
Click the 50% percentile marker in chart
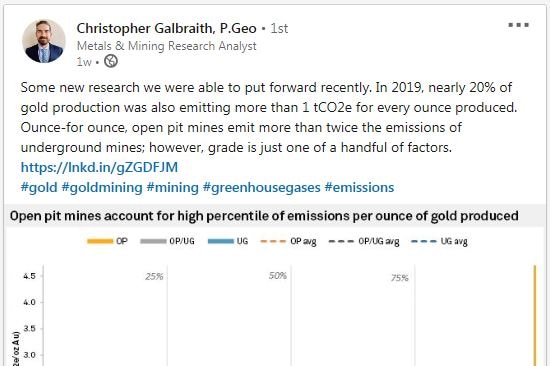click(278, 276)
